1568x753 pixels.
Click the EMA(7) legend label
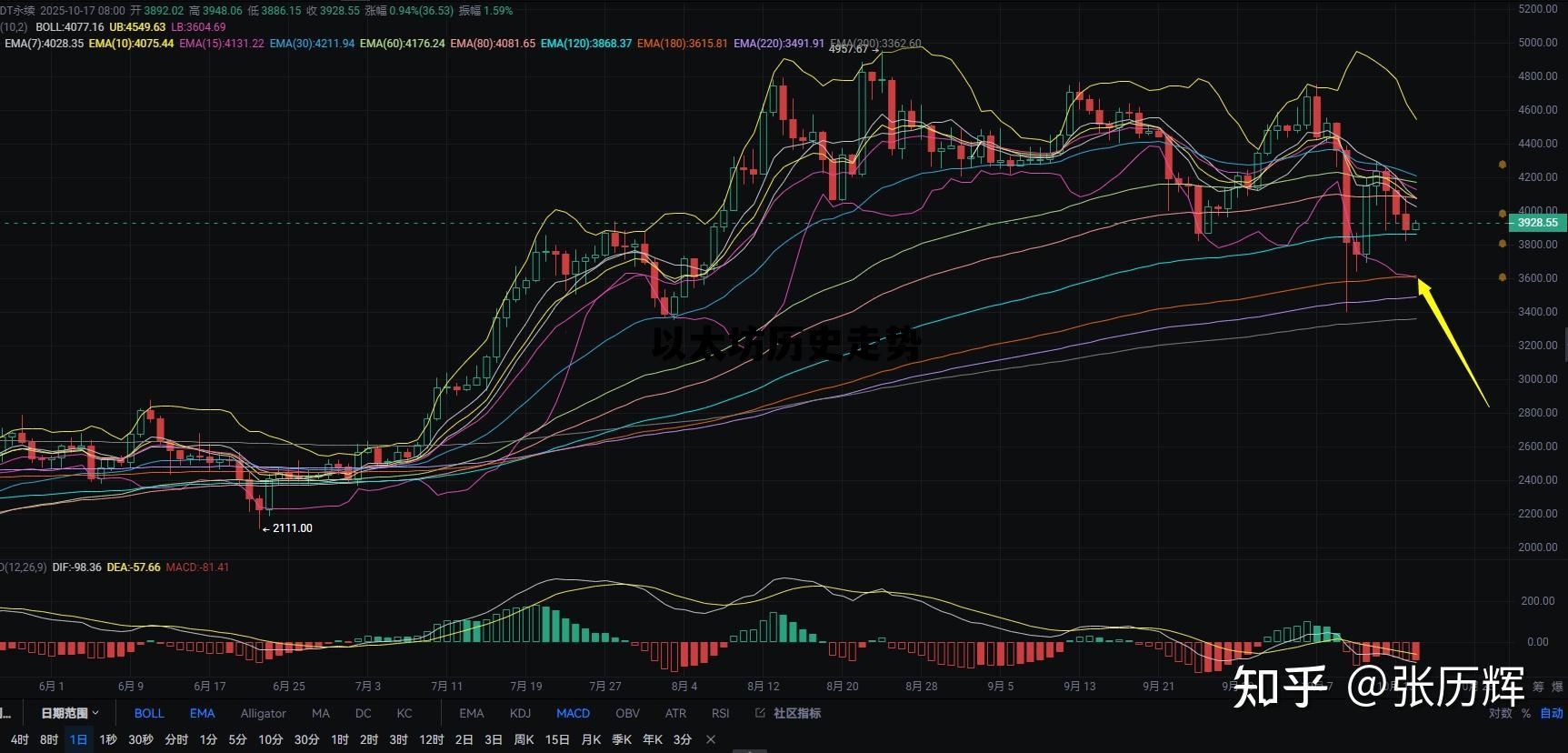pyautogui.click(x=44, y=43)
